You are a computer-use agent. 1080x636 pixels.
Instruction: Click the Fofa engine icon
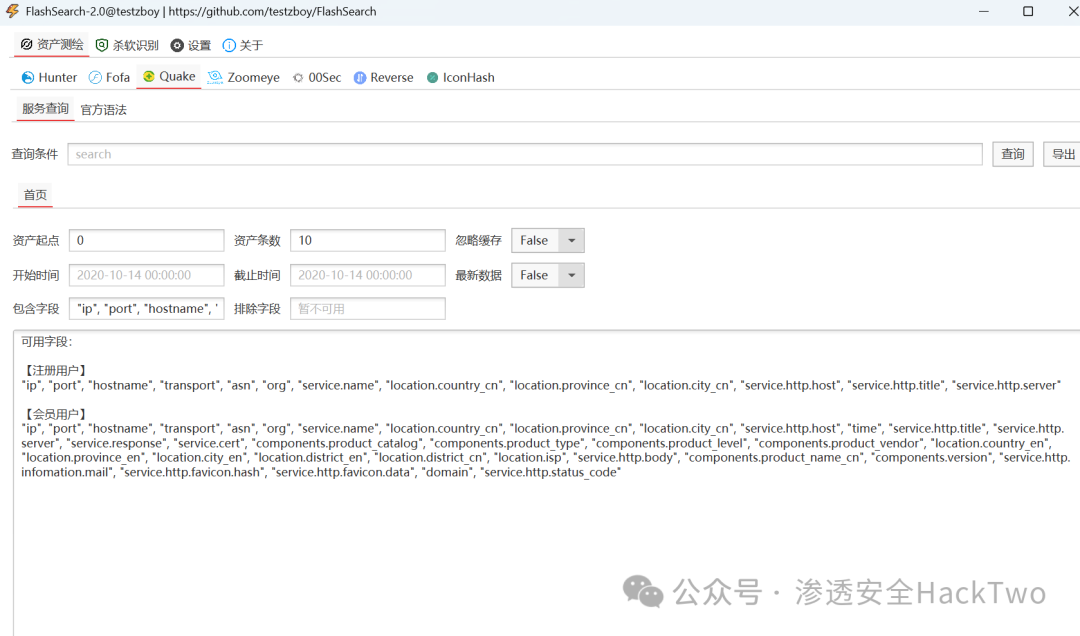[95, 78]
